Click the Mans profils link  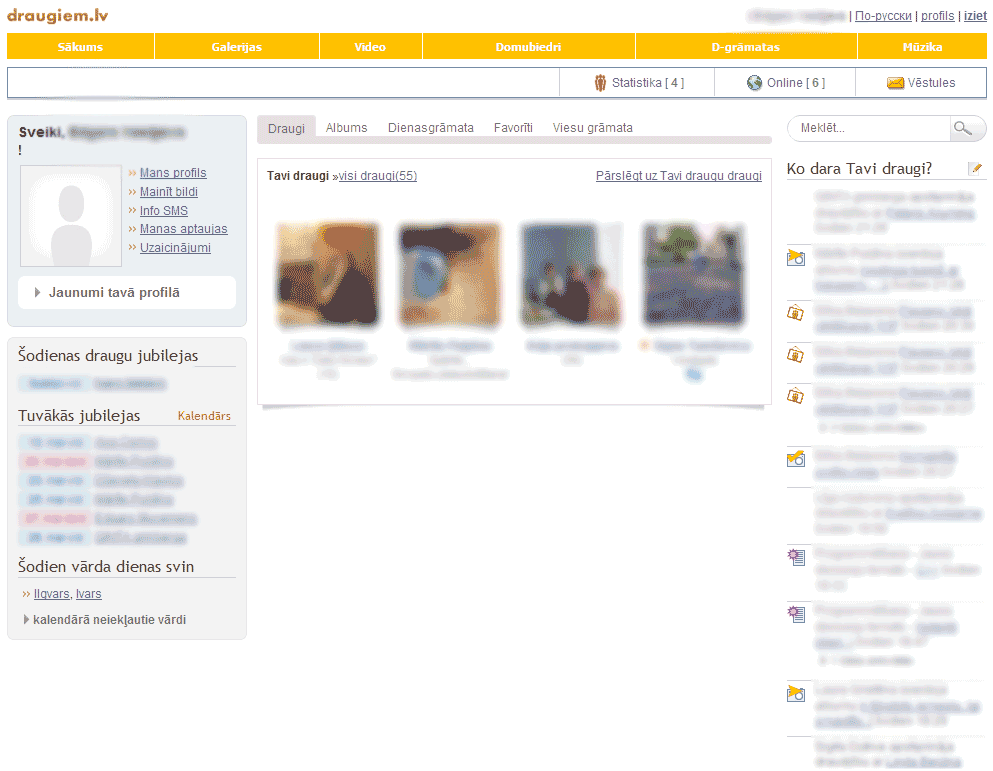tap(173, 173)
